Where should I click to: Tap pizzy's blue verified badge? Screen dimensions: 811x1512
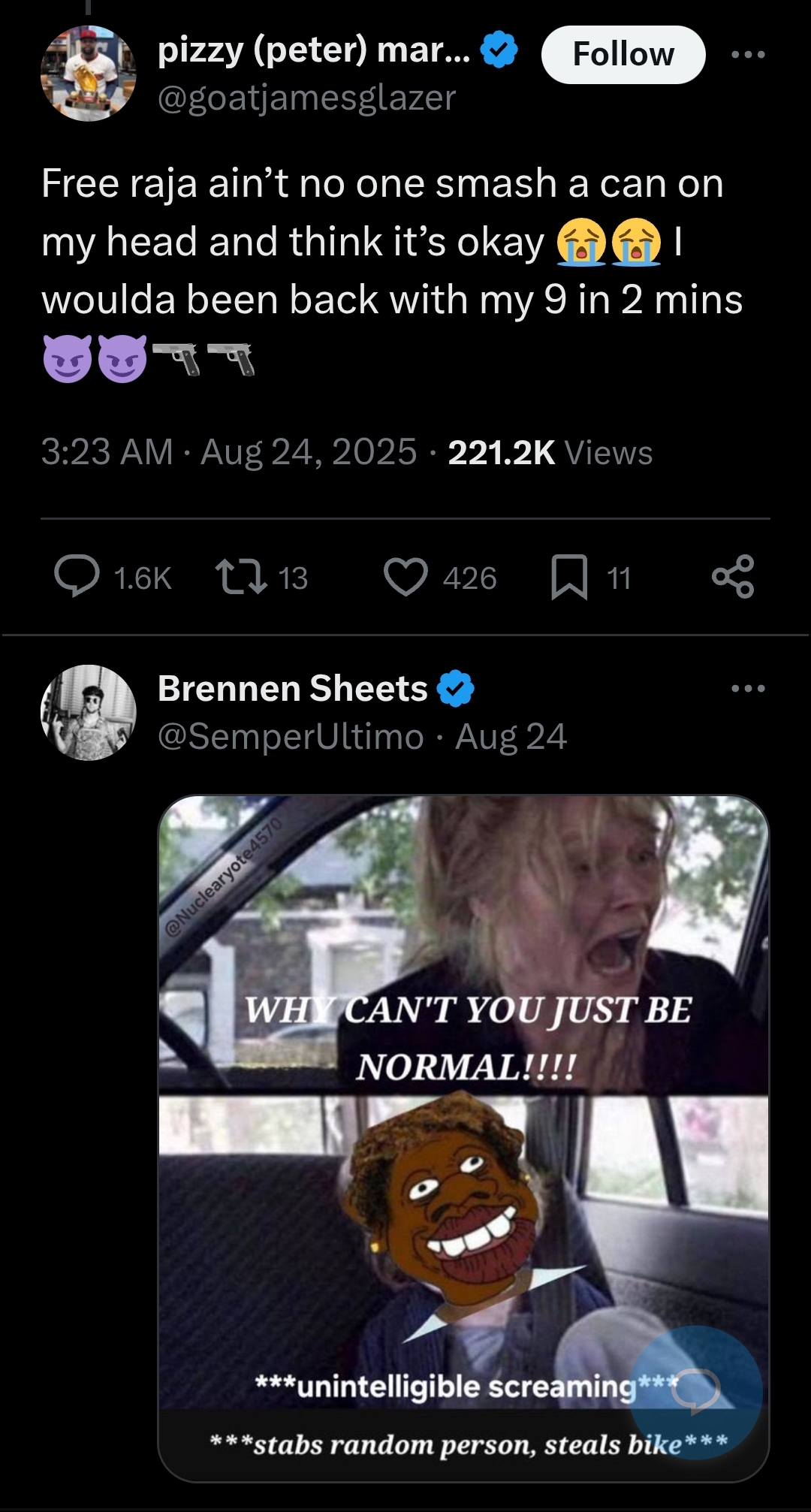point(499,50)
